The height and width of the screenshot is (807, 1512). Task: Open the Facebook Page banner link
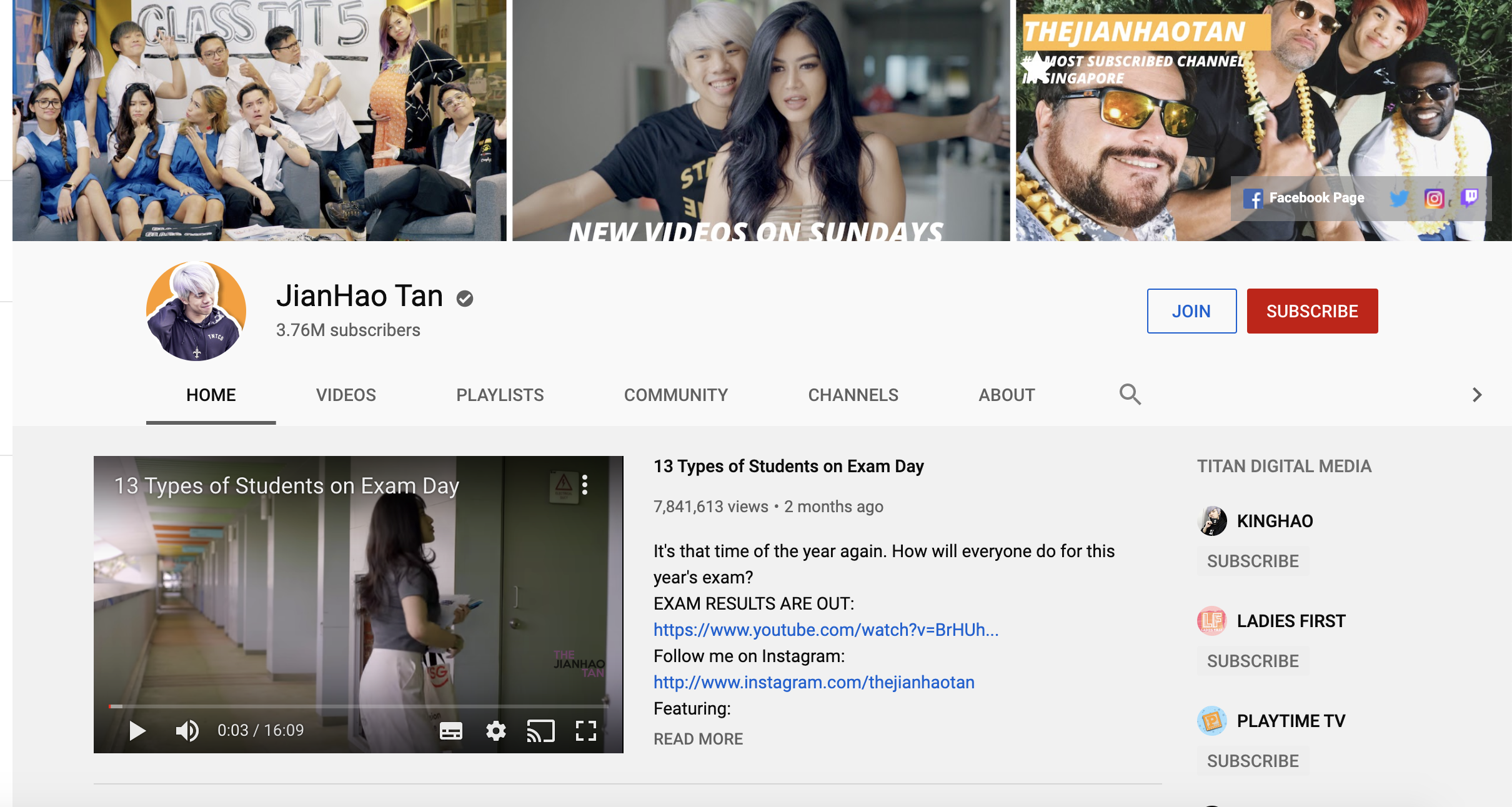point(1304,198)
